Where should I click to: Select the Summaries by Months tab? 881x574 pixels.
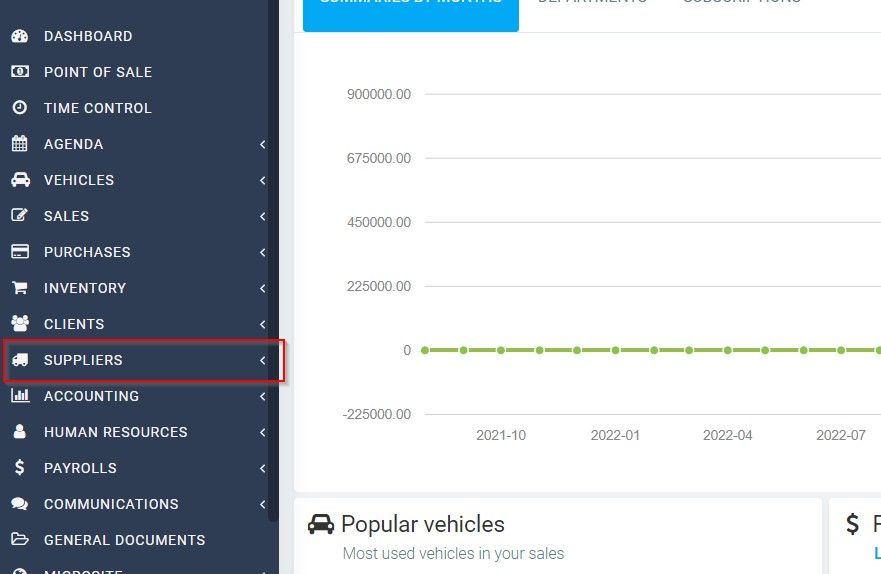410,10
